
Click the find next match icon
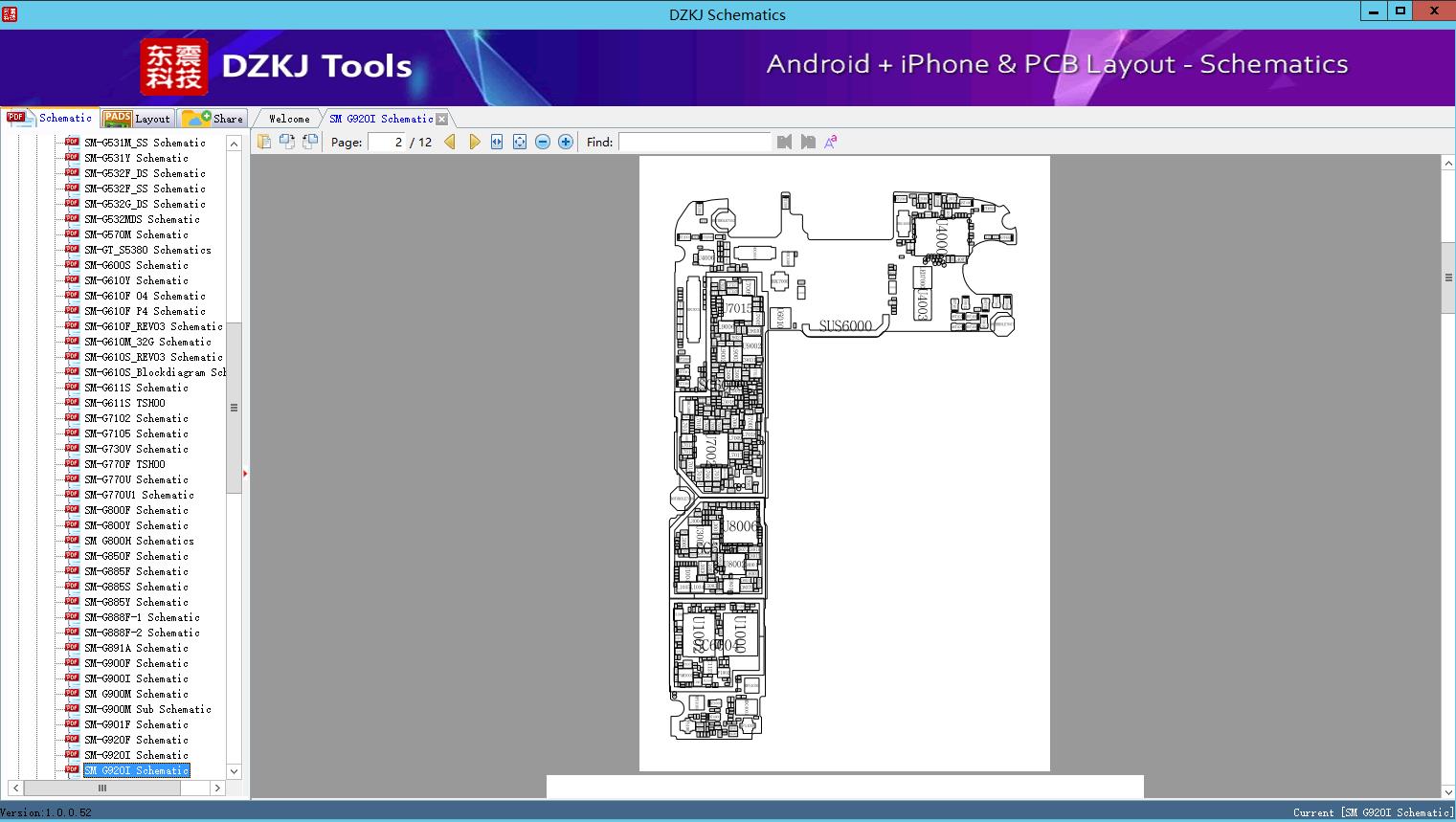[808, 142]
